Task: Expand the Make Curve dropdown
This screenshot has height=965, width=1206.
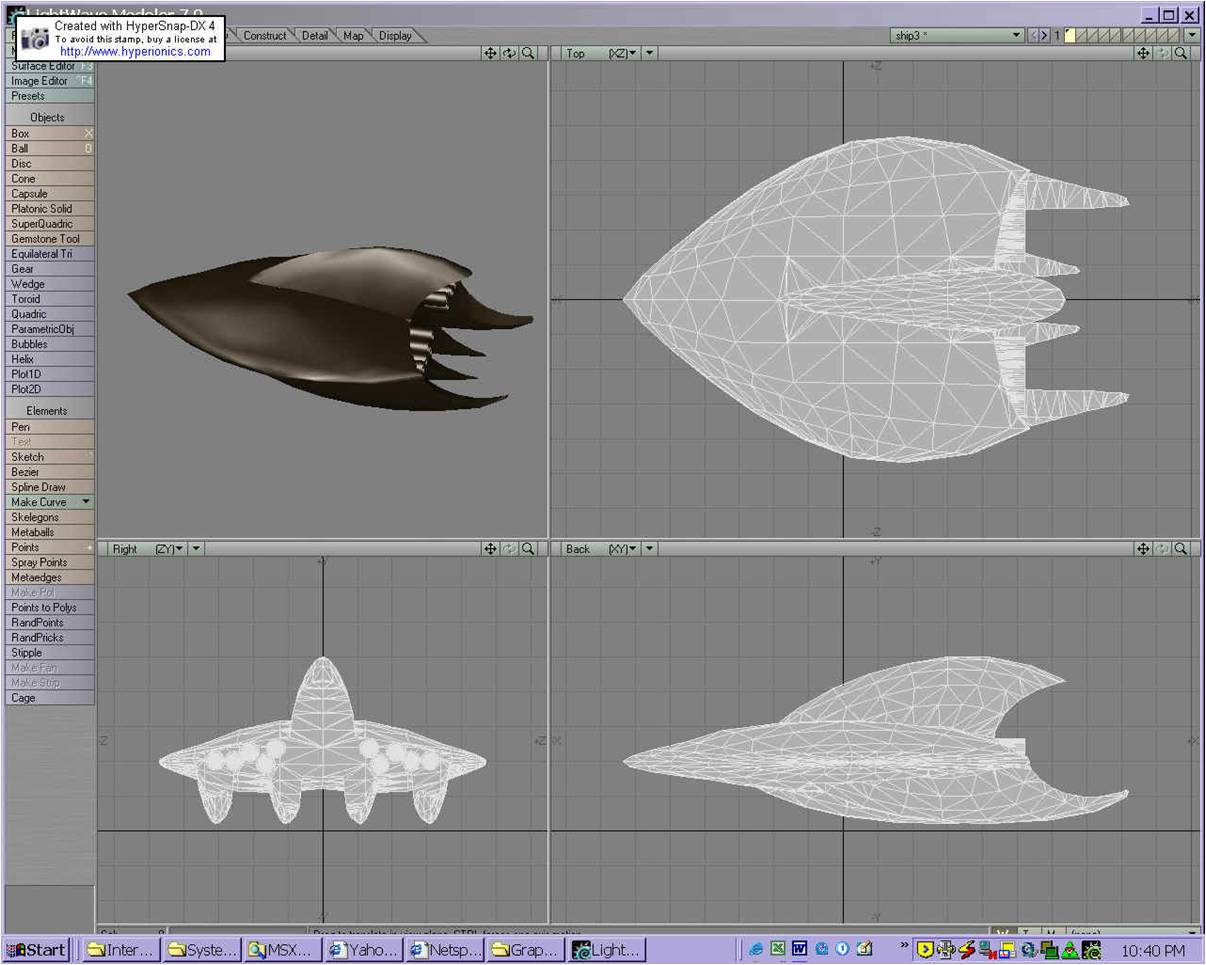Action: [x=86, y=502]
